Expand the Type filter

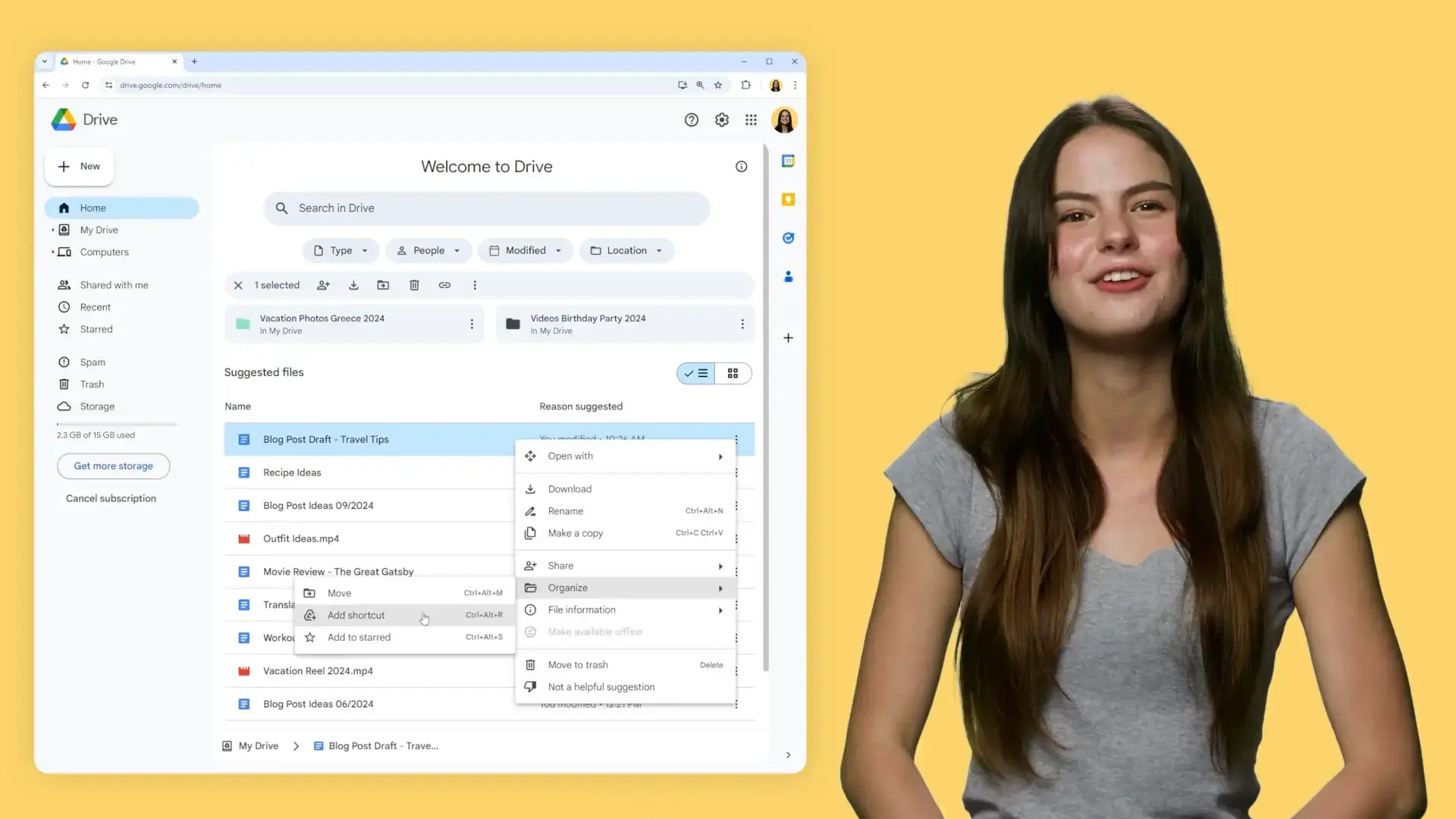(x=340, y=250)
